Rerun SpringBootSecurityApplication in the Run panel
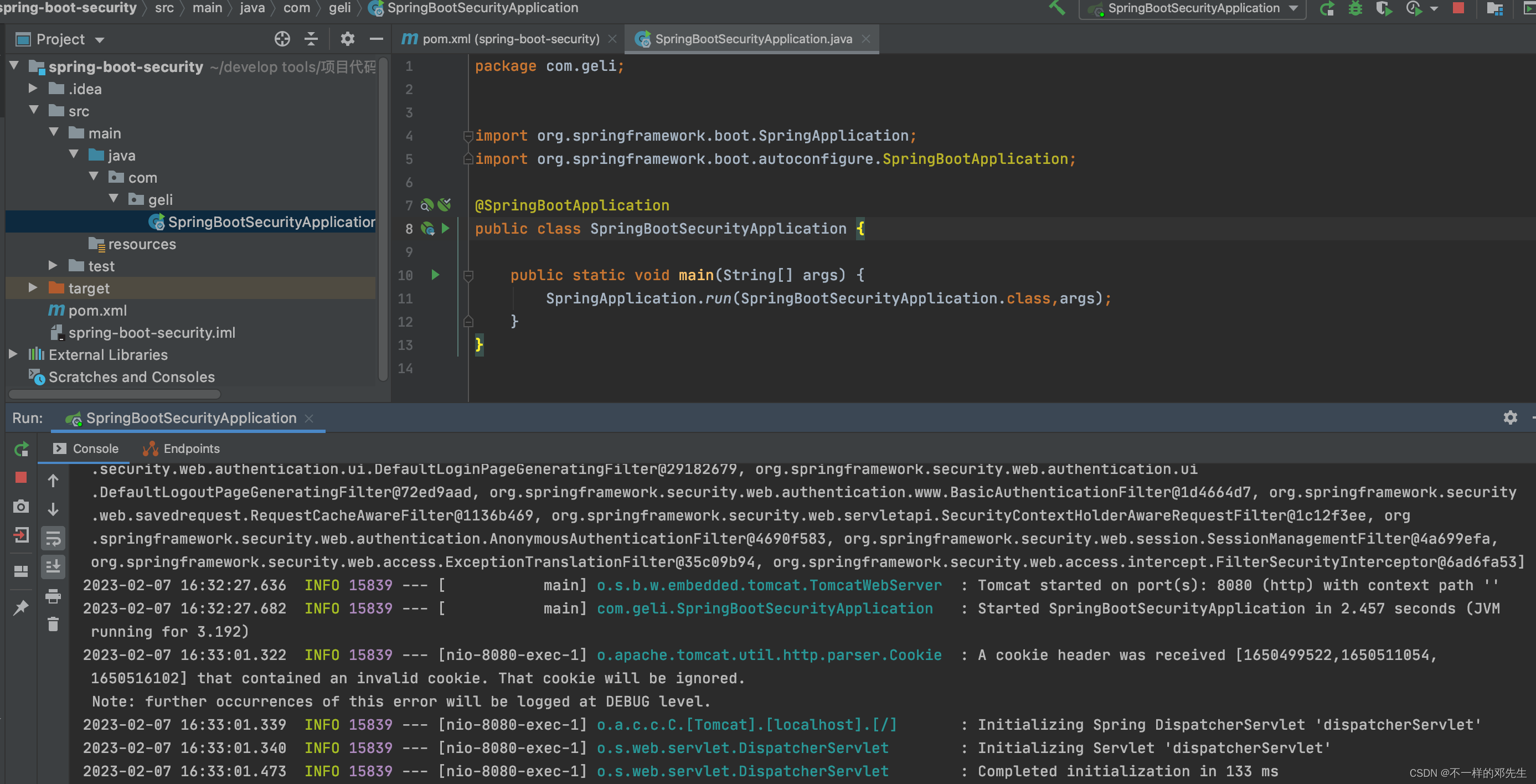 pos(21,448)
